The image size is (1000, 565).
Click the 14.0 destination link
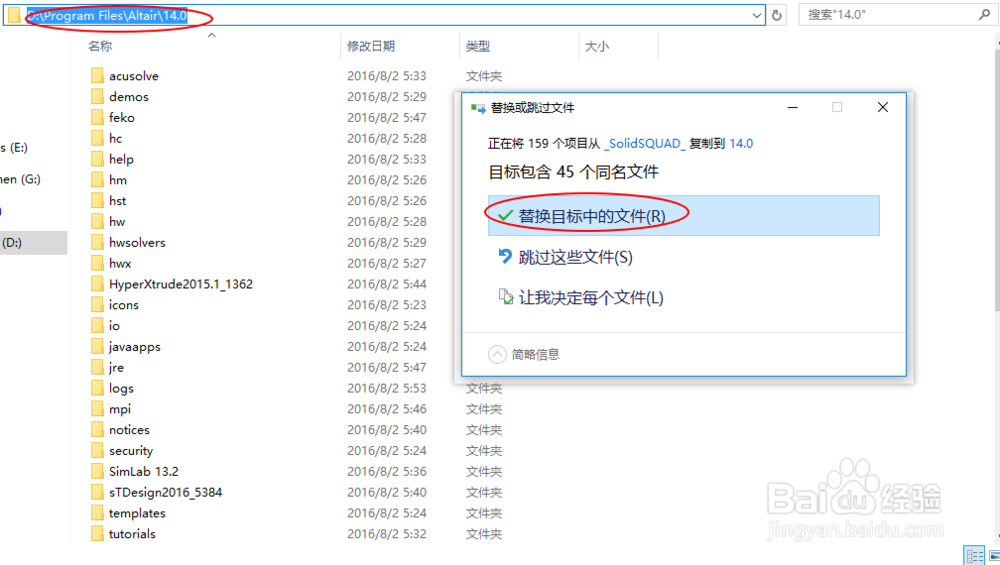[x=741, y=143]
